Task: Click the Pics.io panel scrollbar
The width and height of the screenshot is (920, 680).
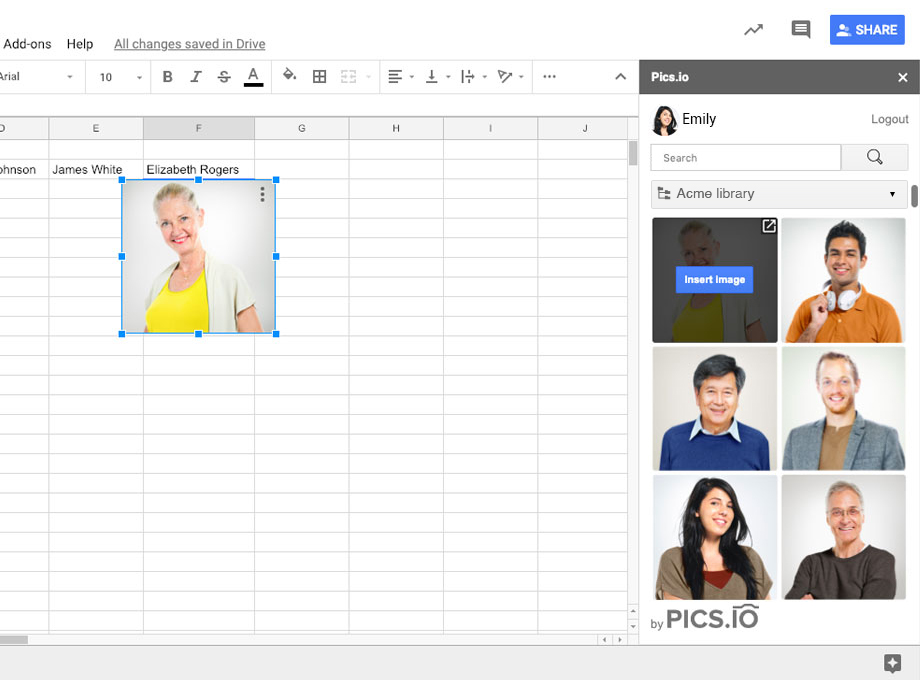Action: point(914,196)
